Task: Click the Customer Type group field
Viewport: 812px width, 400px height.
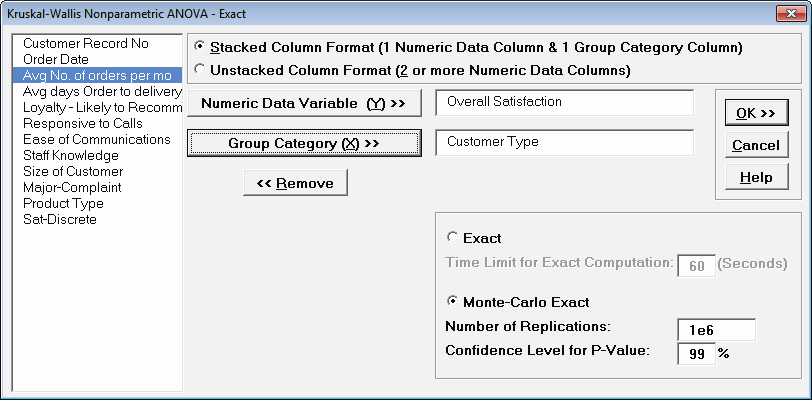Action: click(564, 142)
